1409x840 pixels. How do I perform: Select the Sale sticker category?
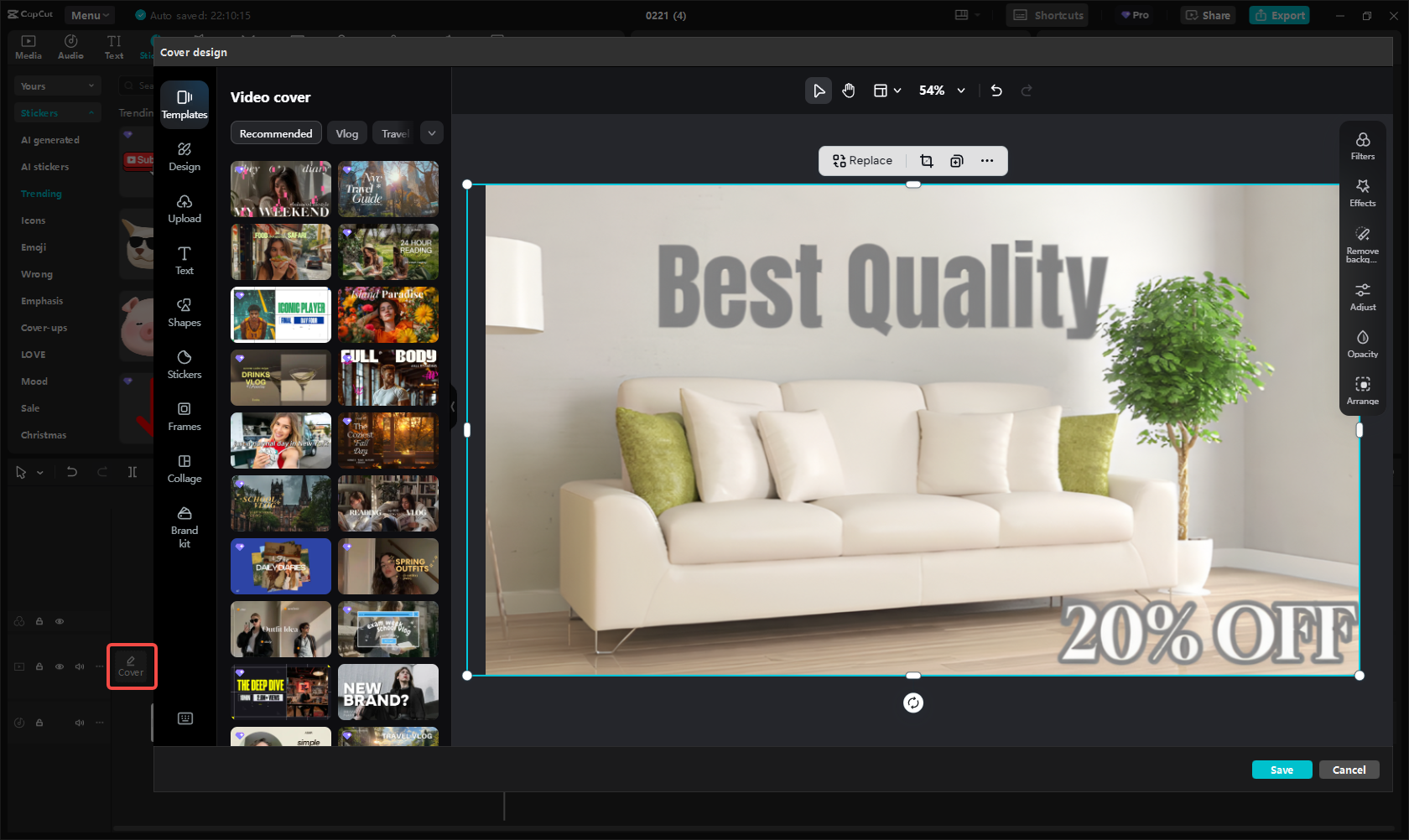pos(30,408)
